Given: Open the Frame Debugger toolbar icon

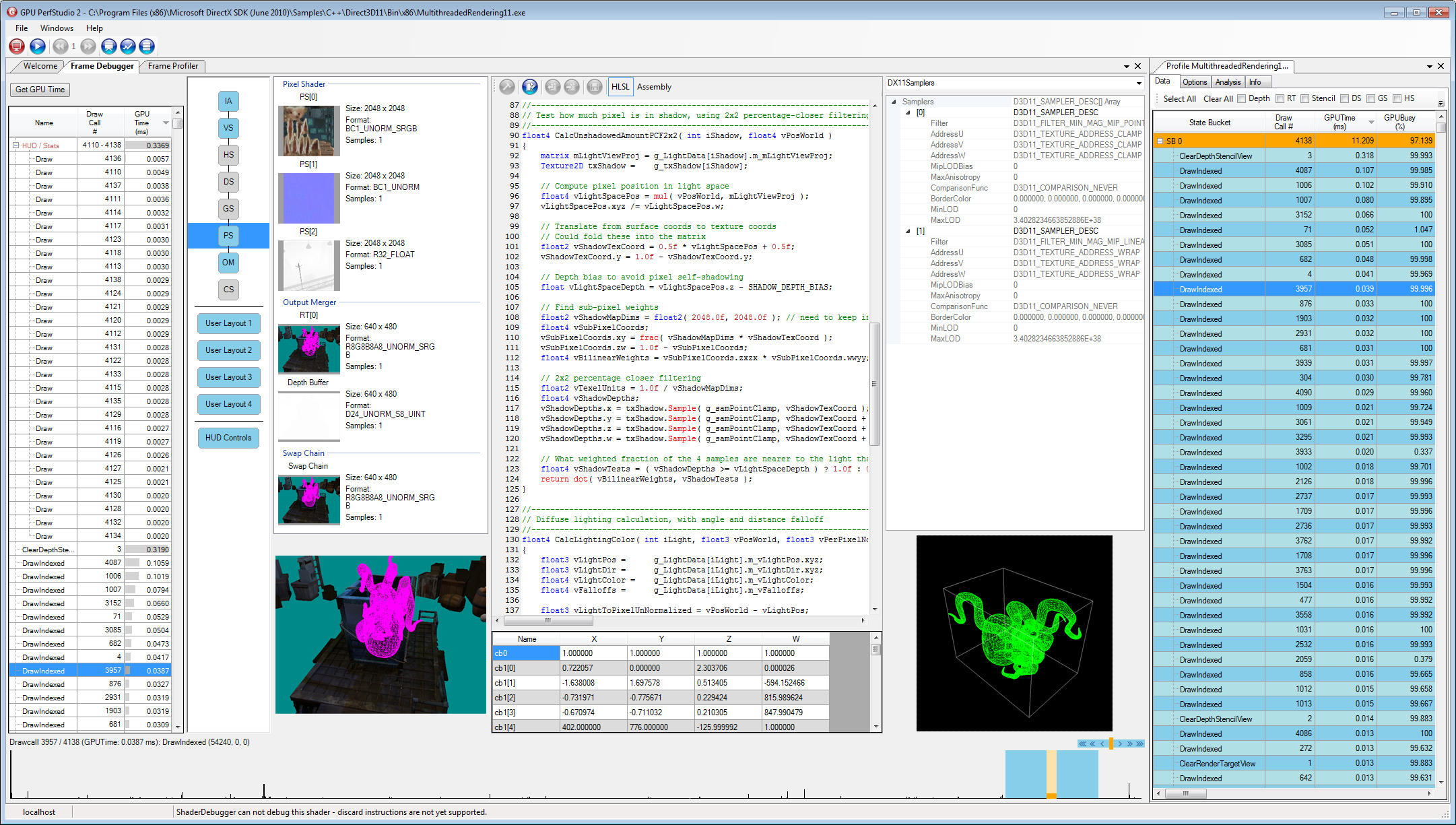Looking at the screenshot, I should pos(109,46).
